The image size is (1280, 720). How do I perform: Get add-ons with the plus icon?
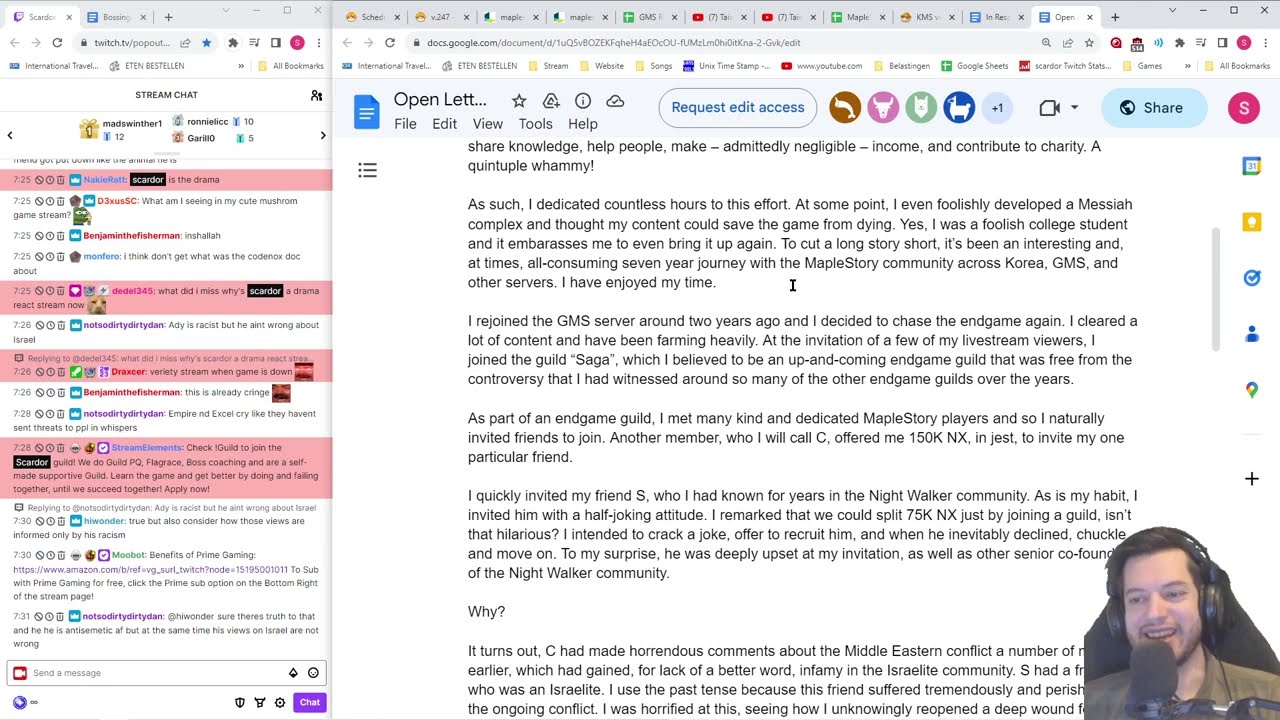pyautogui.click(x=1251, y=479)
